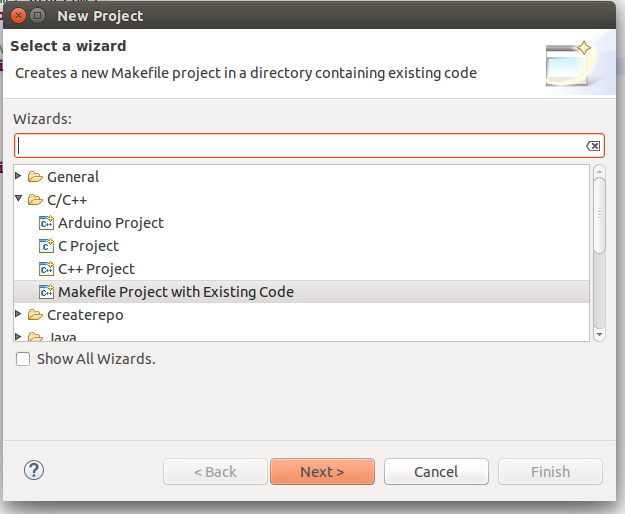Viewport: 625px width, 514px height.
Task: Expand the Createrepo category
Action: [19, 315]
